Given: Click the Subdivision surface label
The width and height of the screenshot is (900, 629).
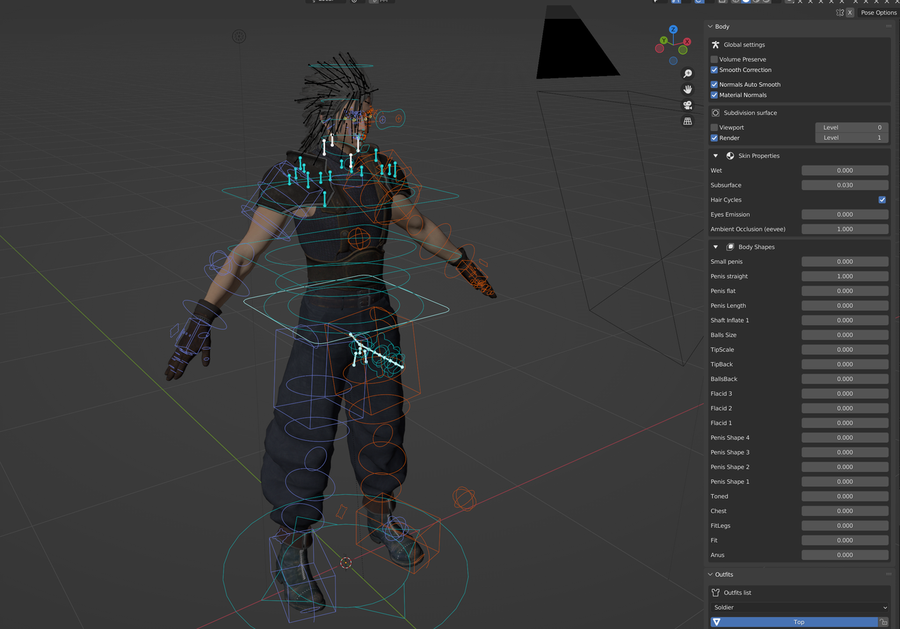Looking at the screenshot, I should point(750,113).
